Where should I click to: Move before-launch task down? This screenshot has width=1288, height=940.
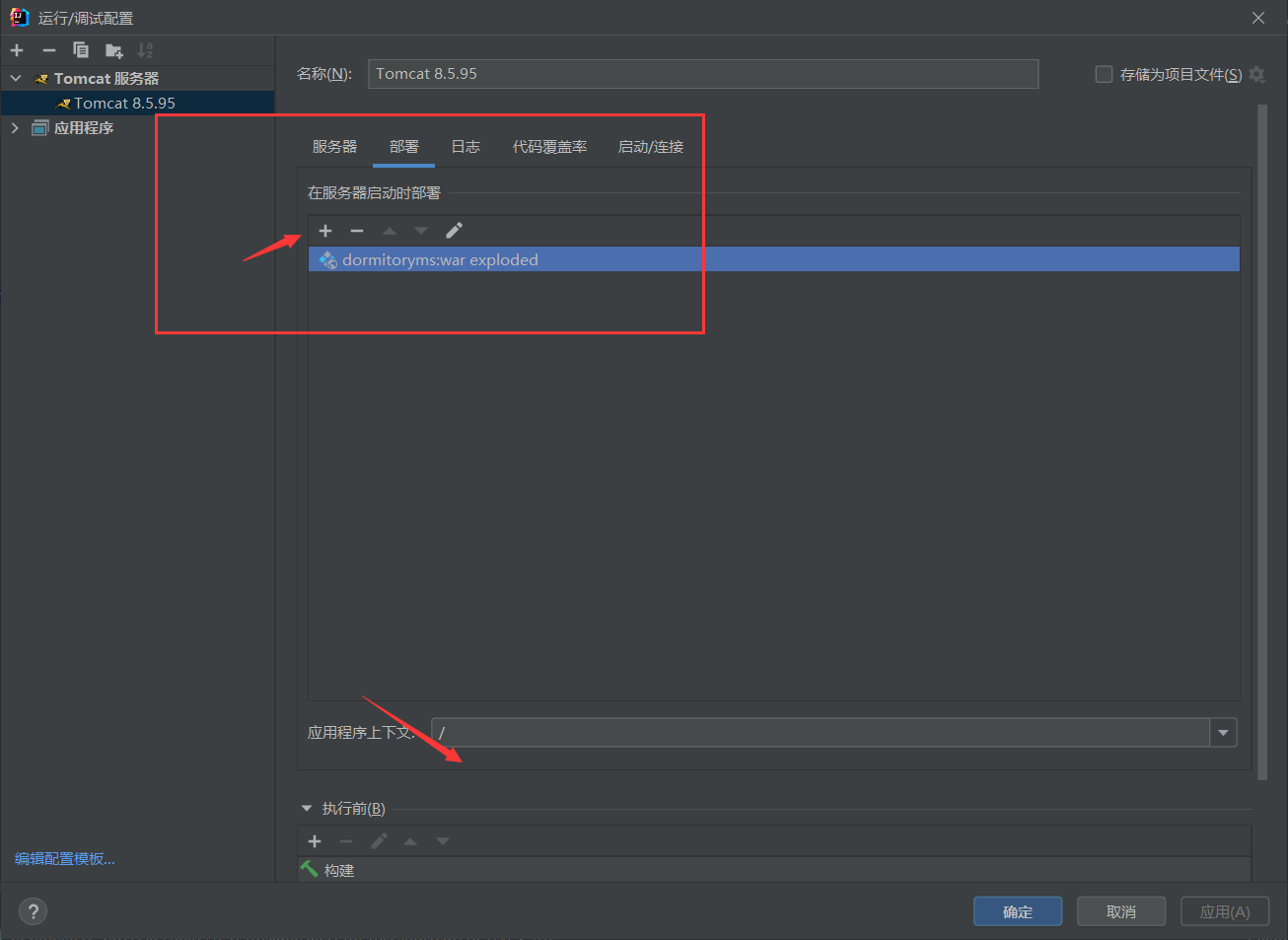click(x=443, y=841)
